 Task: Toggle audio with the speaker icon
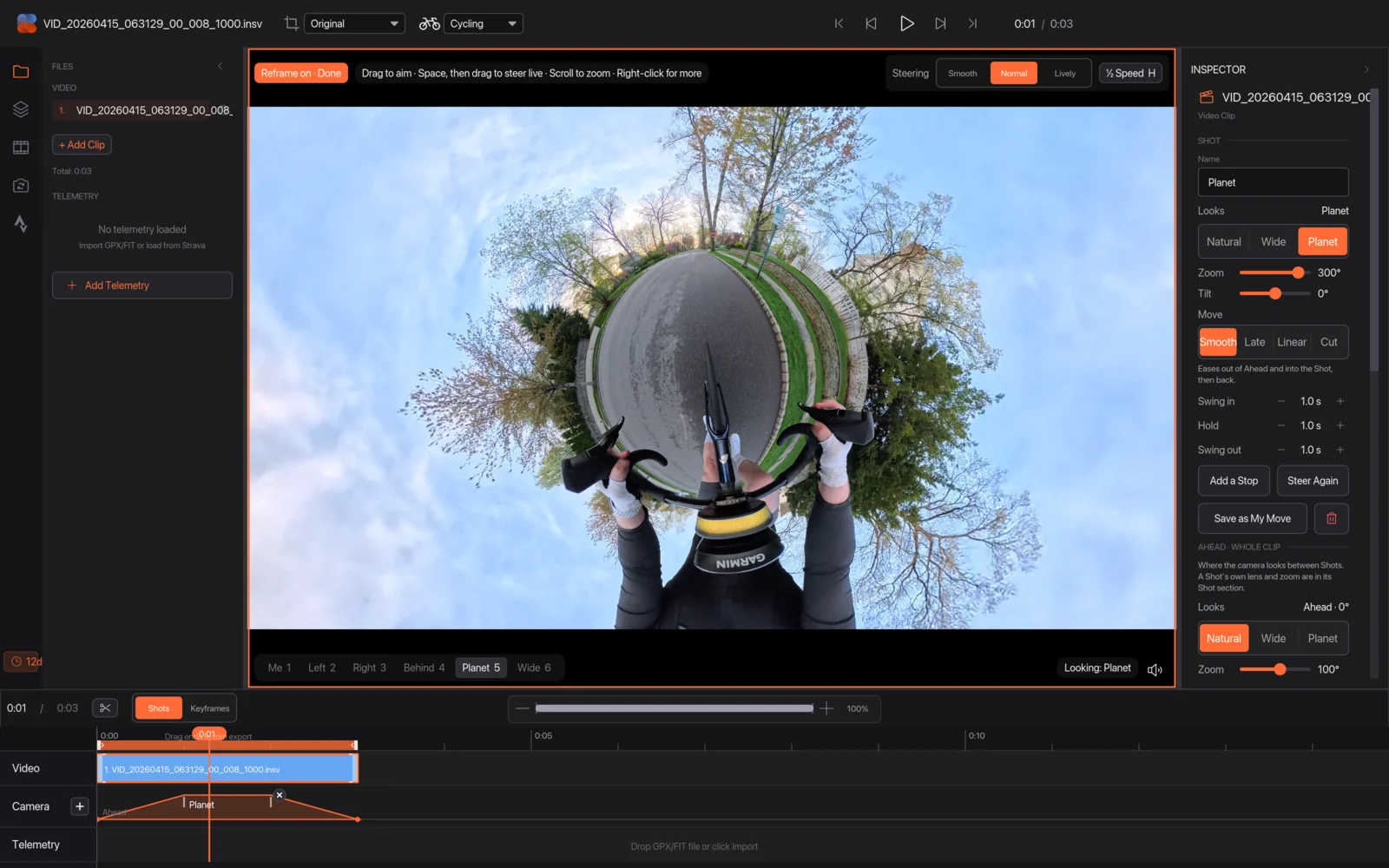[x=1155, y=669]
